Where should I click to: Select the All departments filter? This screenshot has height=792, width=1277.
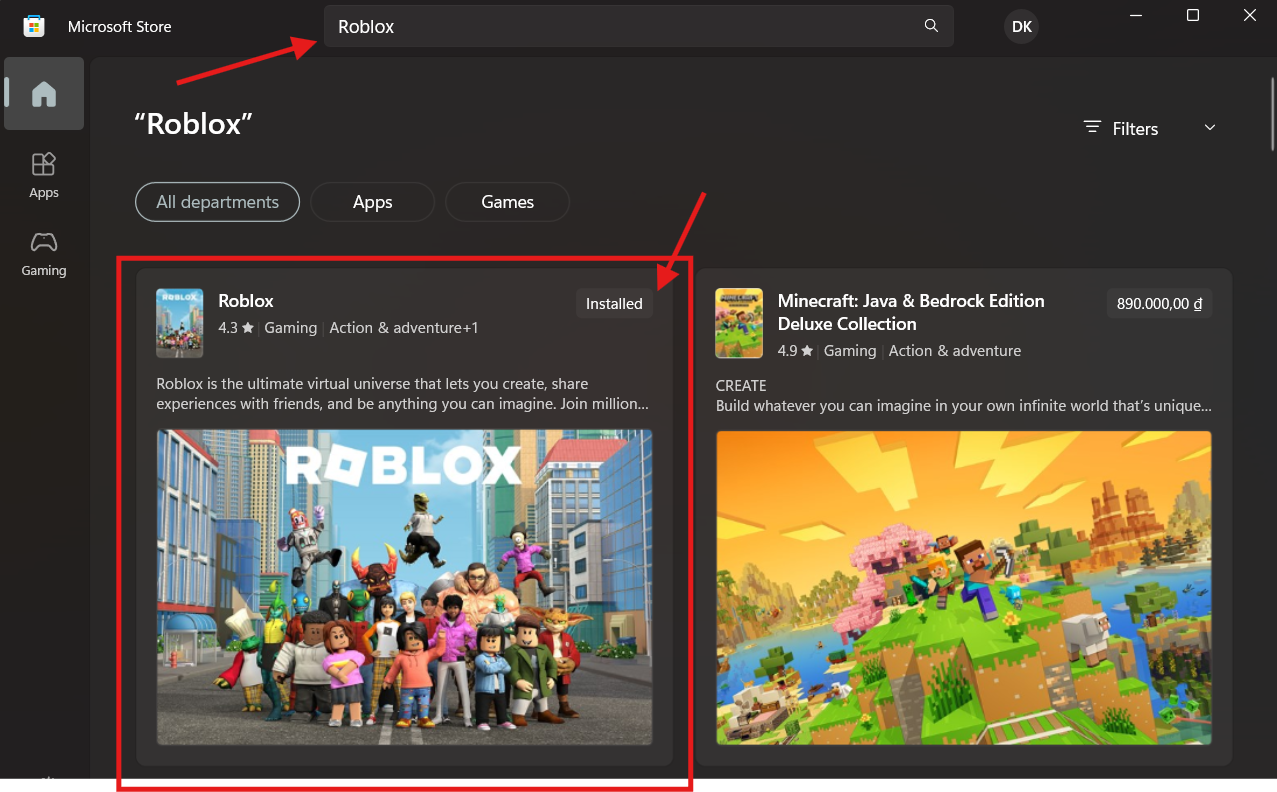click(x=217, y=202)
